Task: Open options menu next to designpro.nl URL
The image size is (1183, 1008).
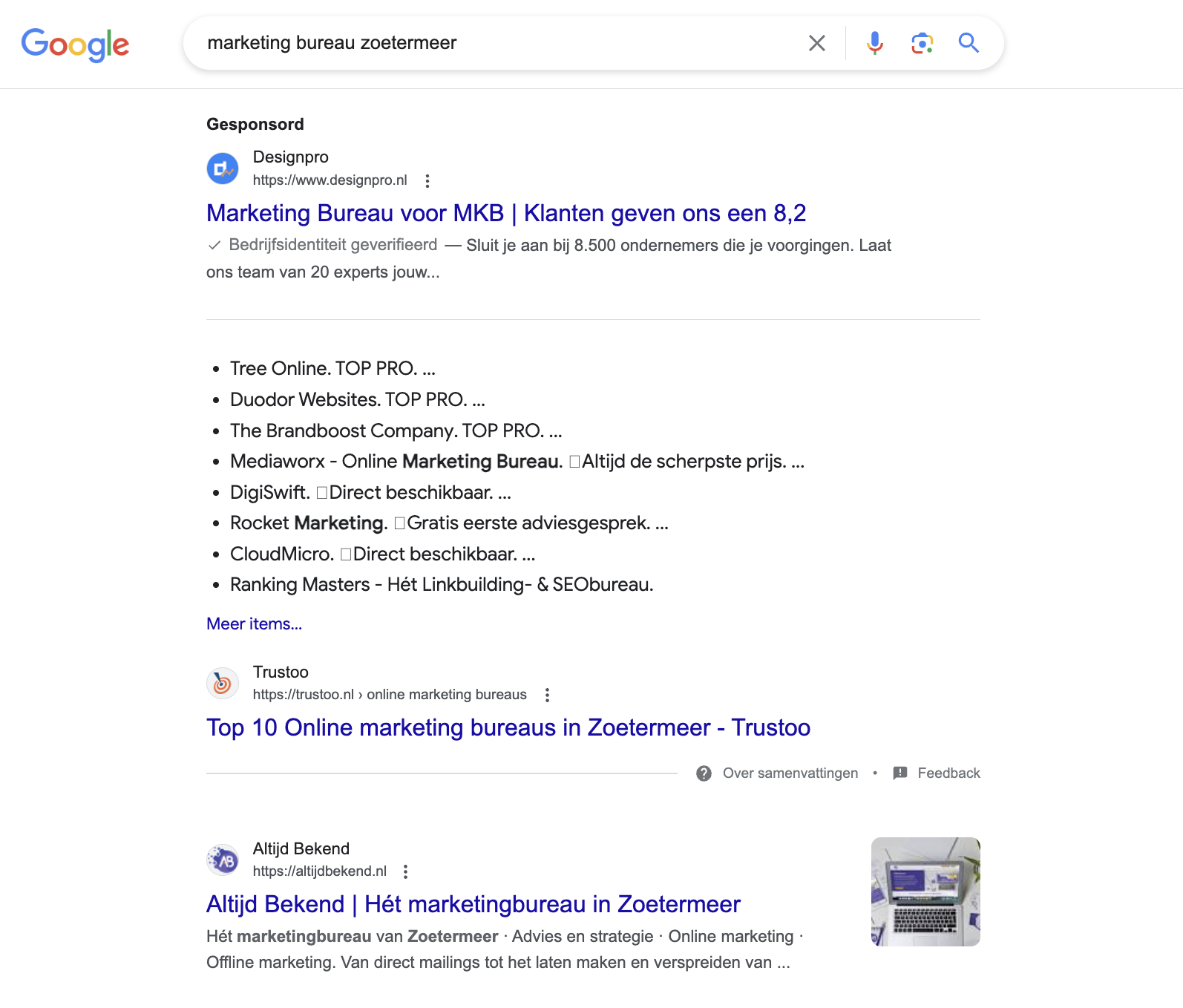Action: point(427,181)
